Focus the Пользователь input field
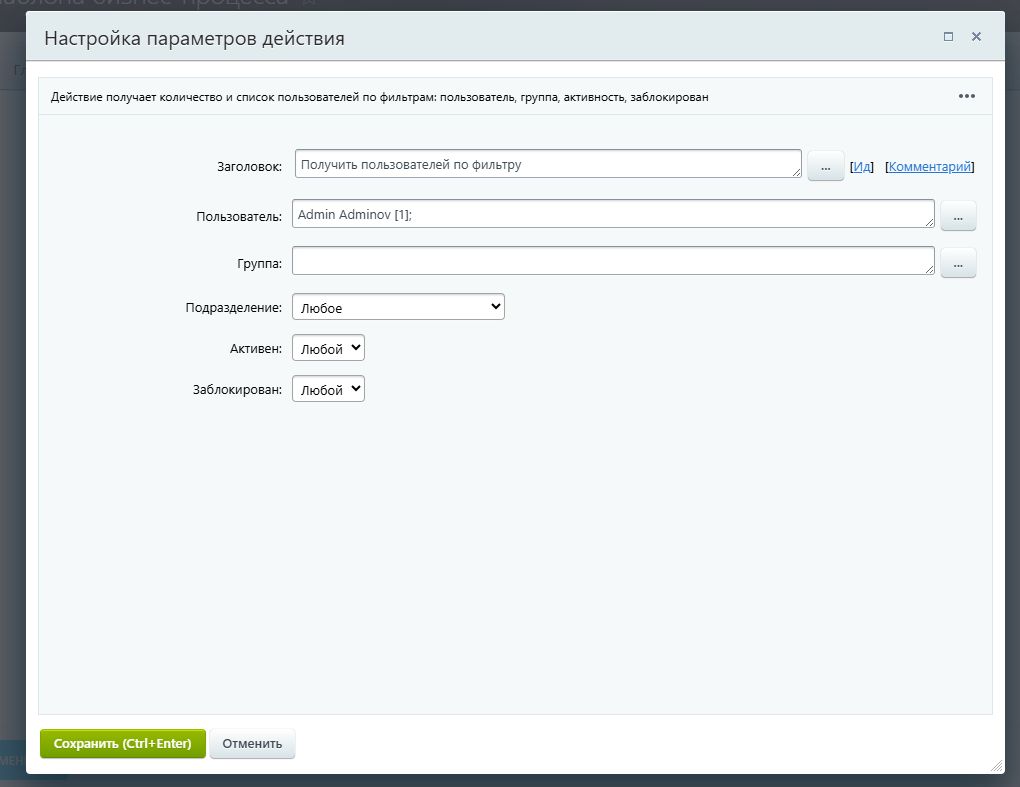 (x=612, y=214)
